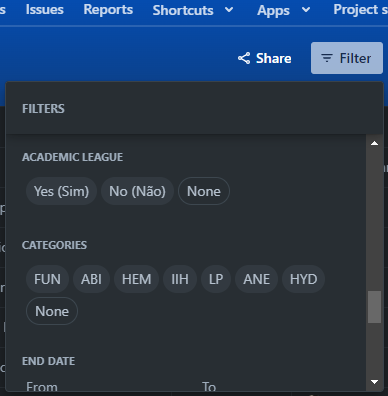Select None under Academic League
388x396 pixels.
[x=204, y=191]
